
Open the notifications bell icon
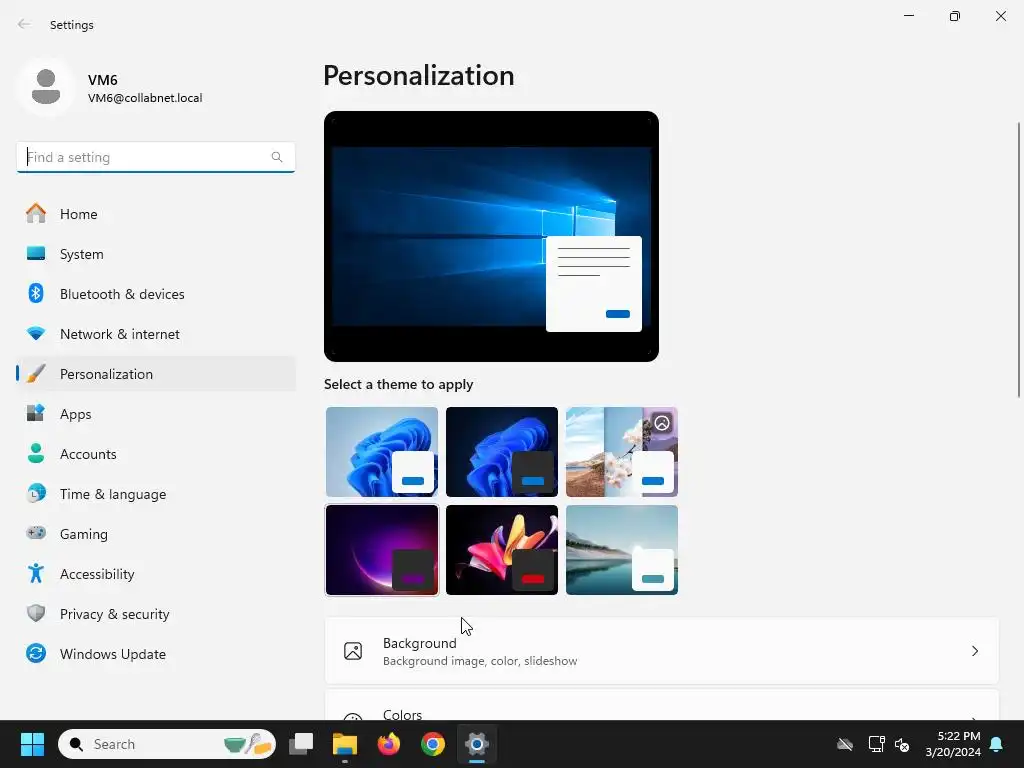pos(997,744)
